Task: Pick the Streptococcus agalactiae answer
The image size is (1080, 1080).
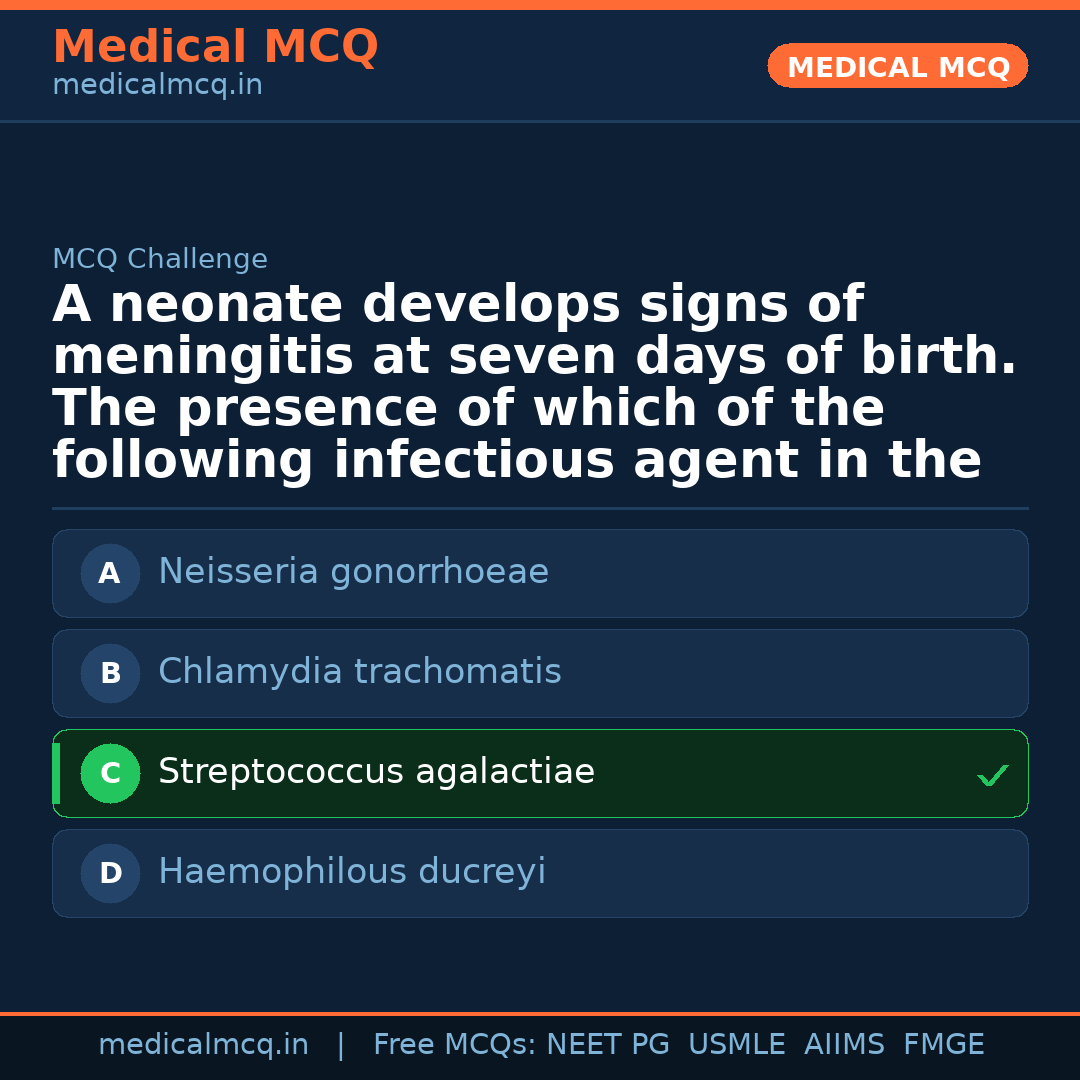Action: click(x=376, y=772)
